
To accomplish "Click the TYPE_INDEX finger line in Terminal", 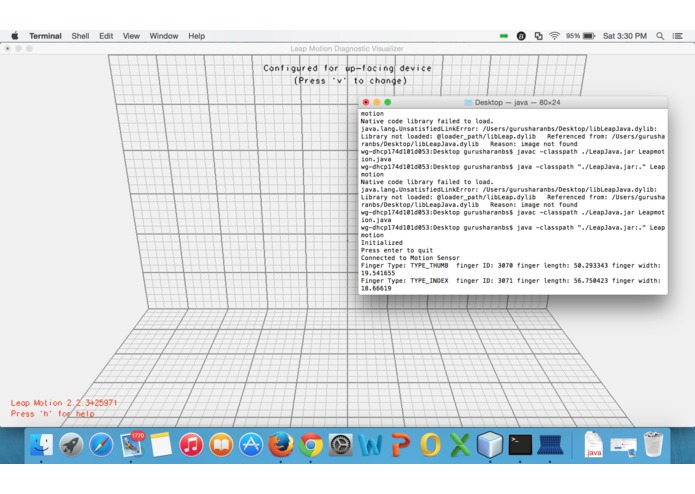I will (511, 284).
